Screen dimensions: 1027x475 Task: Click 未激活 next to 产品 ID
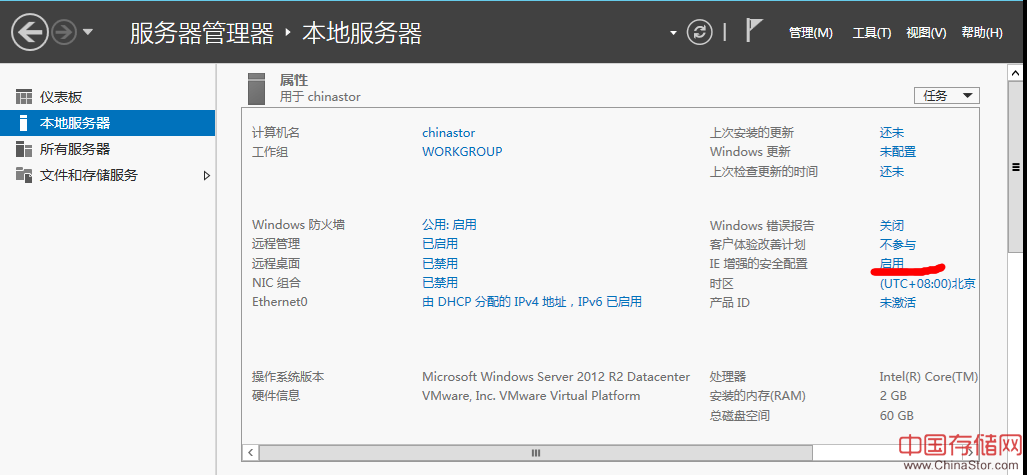point(897,303)
